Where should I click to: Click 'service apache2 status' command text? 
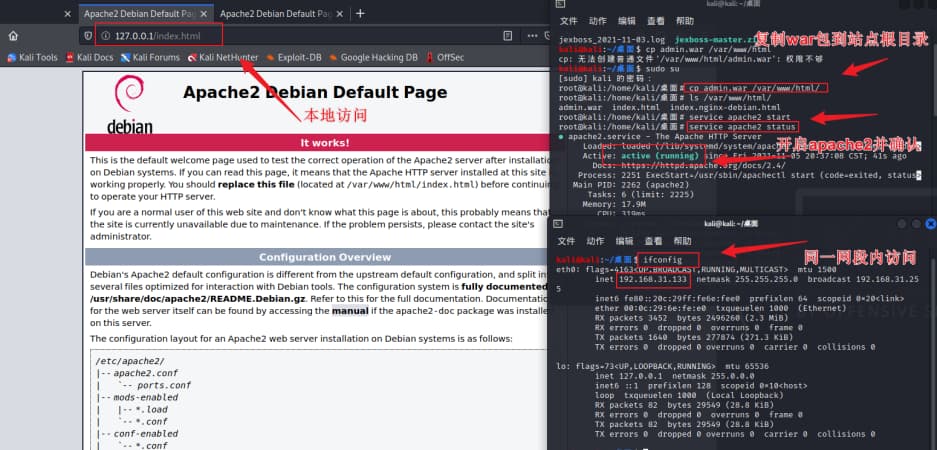pos(742,127)
